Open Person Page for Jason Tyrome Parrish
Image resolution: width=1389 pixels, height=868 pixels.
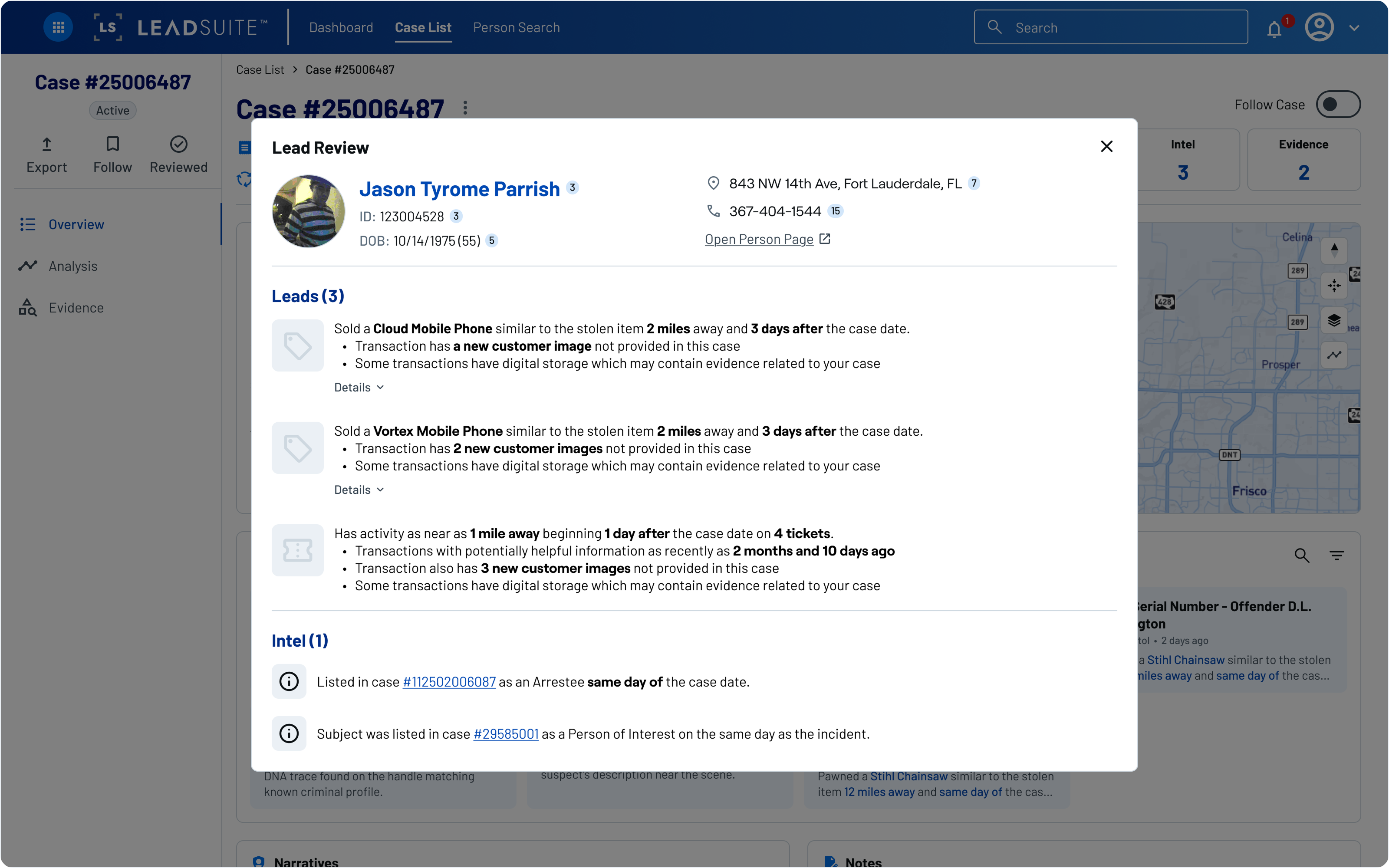coord(759,239)
